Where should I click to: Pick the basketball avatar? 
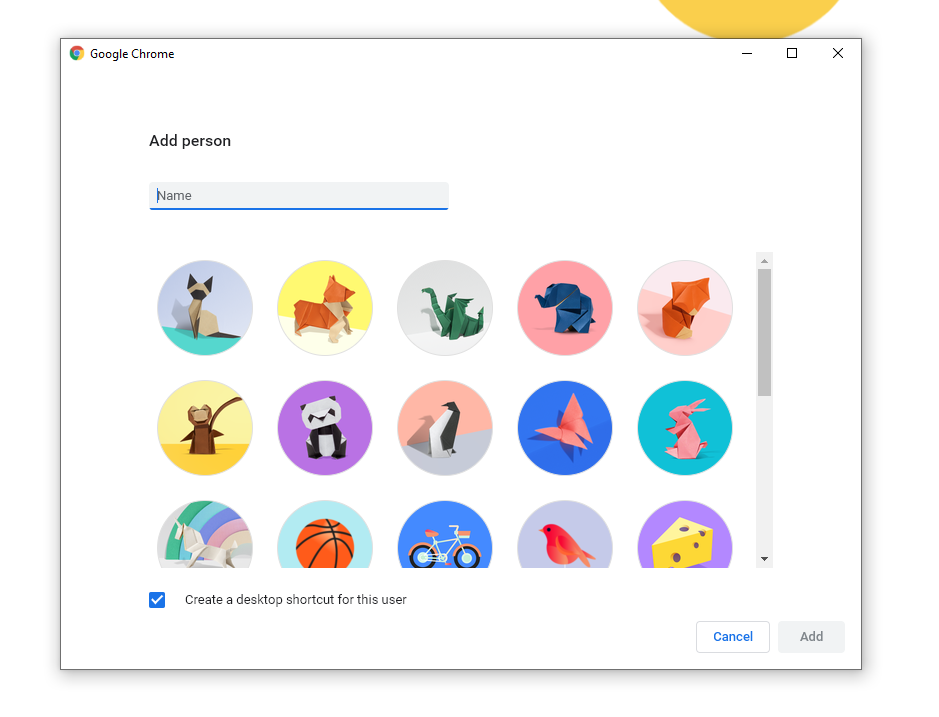(325, 534)
